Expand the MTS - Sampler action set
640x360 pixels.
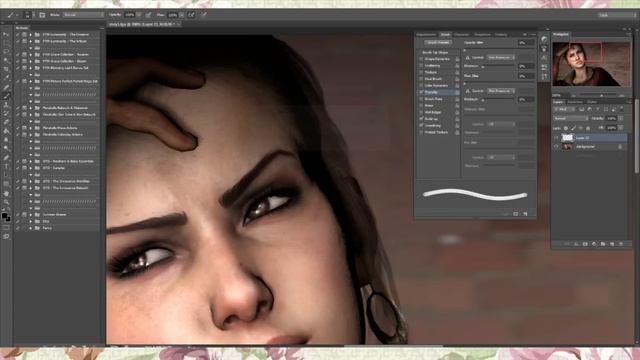tap(31, 168)
